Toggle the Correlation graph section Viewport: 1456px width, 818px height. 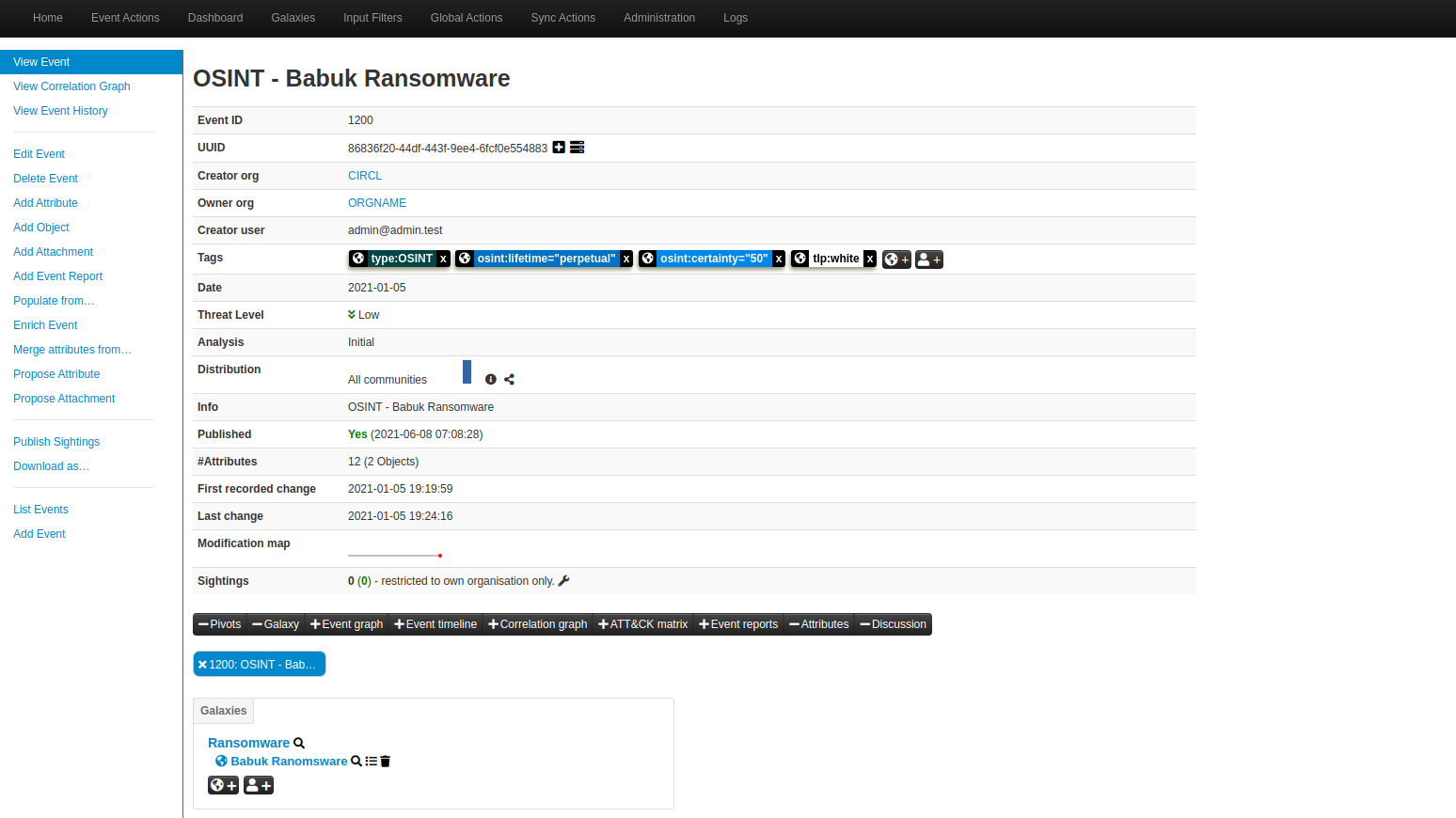(x=538, y=624)
